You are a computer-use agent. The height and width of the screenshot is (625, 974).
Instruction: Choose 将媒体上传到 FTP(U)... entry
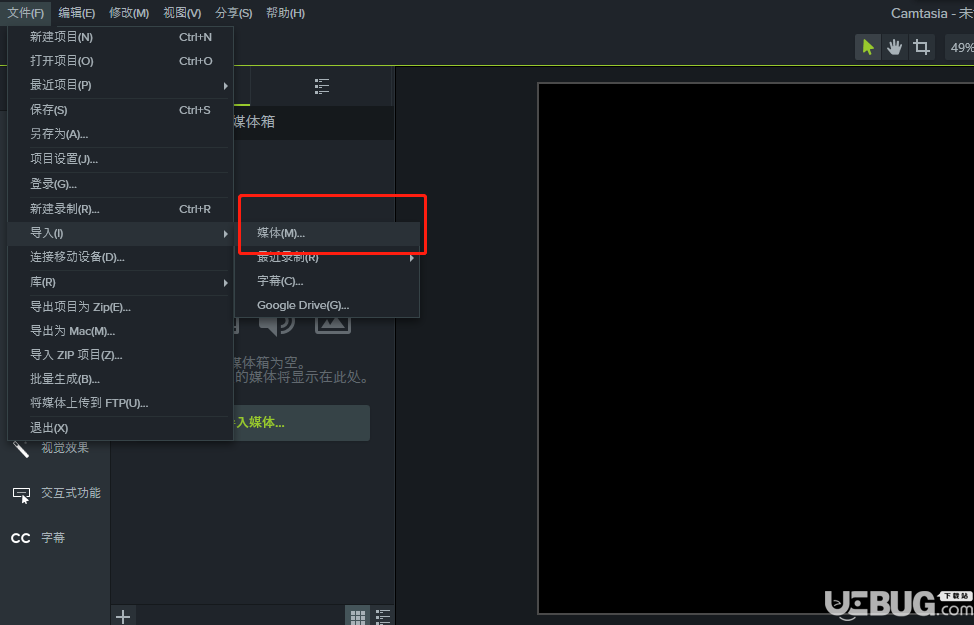coord(121,403)
